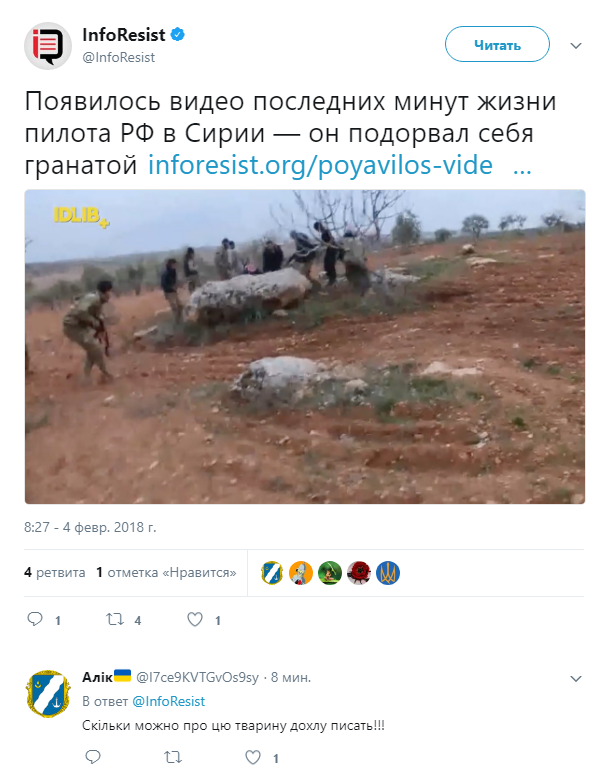This screenshot has width=605, height=775.
Task: Open the InfoResist profile avatar
Action: pyautogui.click(x=48, y=46)
